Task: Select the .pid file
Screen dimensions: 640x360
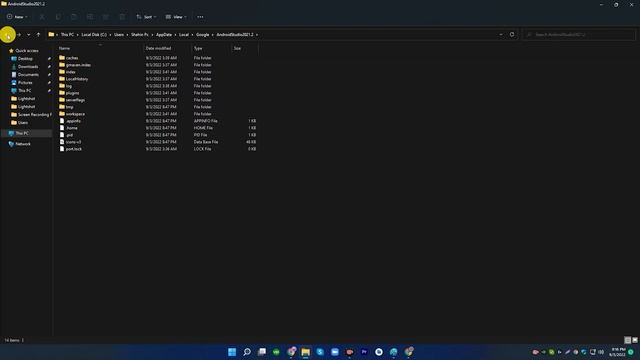Action: tap(69, 135)
